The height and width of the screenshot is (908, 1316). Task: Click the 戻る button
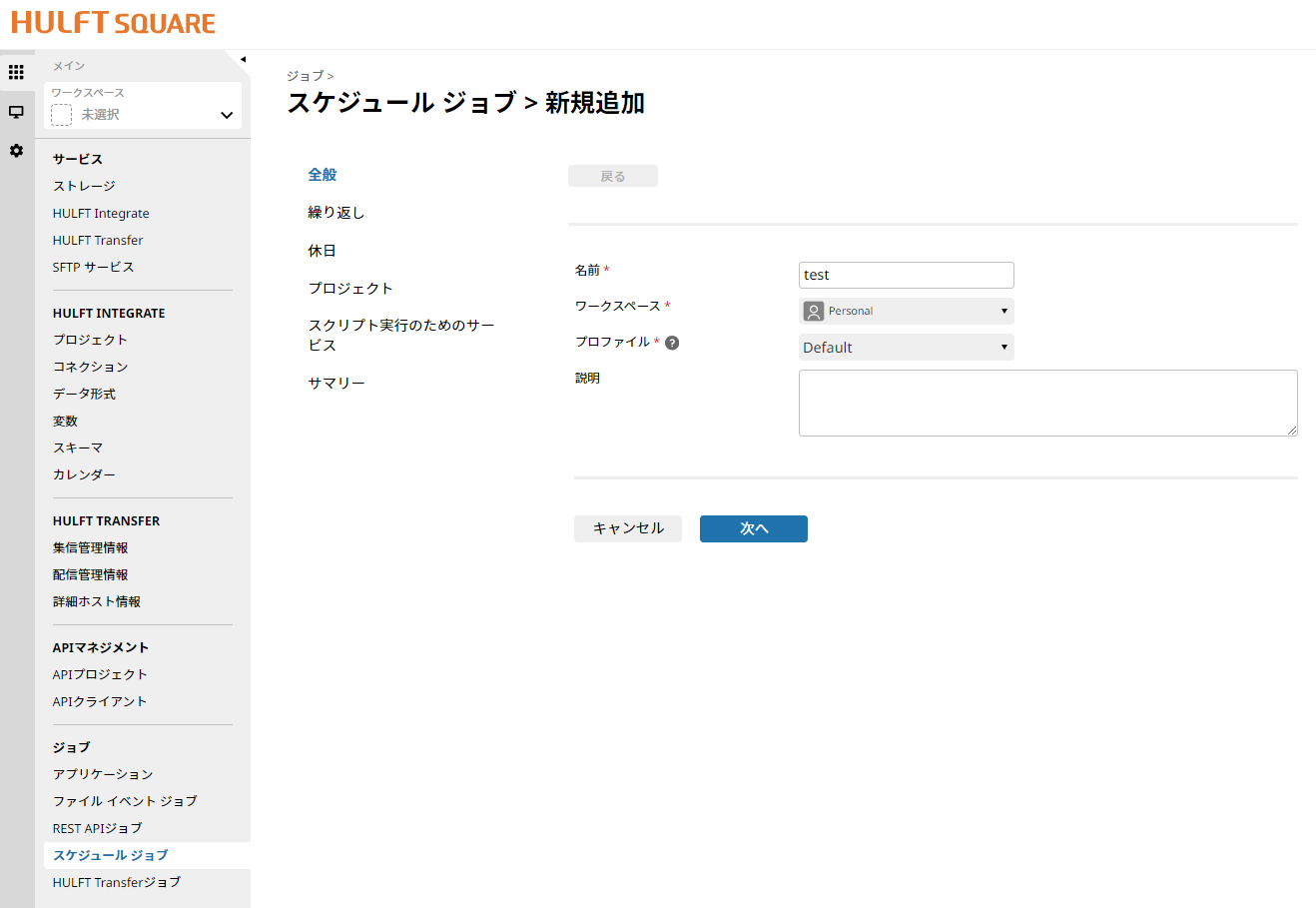click(x=612, y=176)
